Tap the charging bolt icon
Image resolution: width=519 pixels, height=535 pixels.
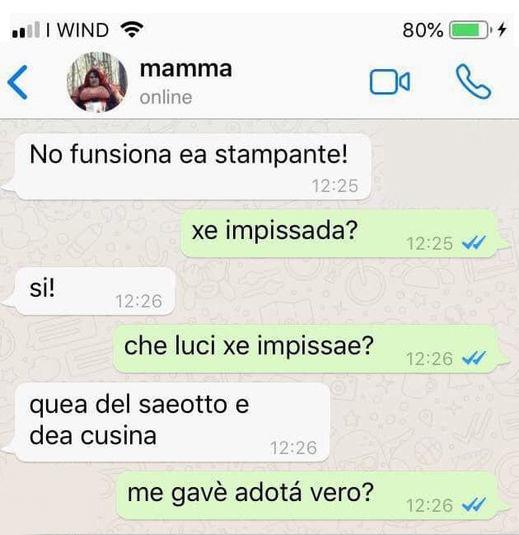[x=501, y=30]
